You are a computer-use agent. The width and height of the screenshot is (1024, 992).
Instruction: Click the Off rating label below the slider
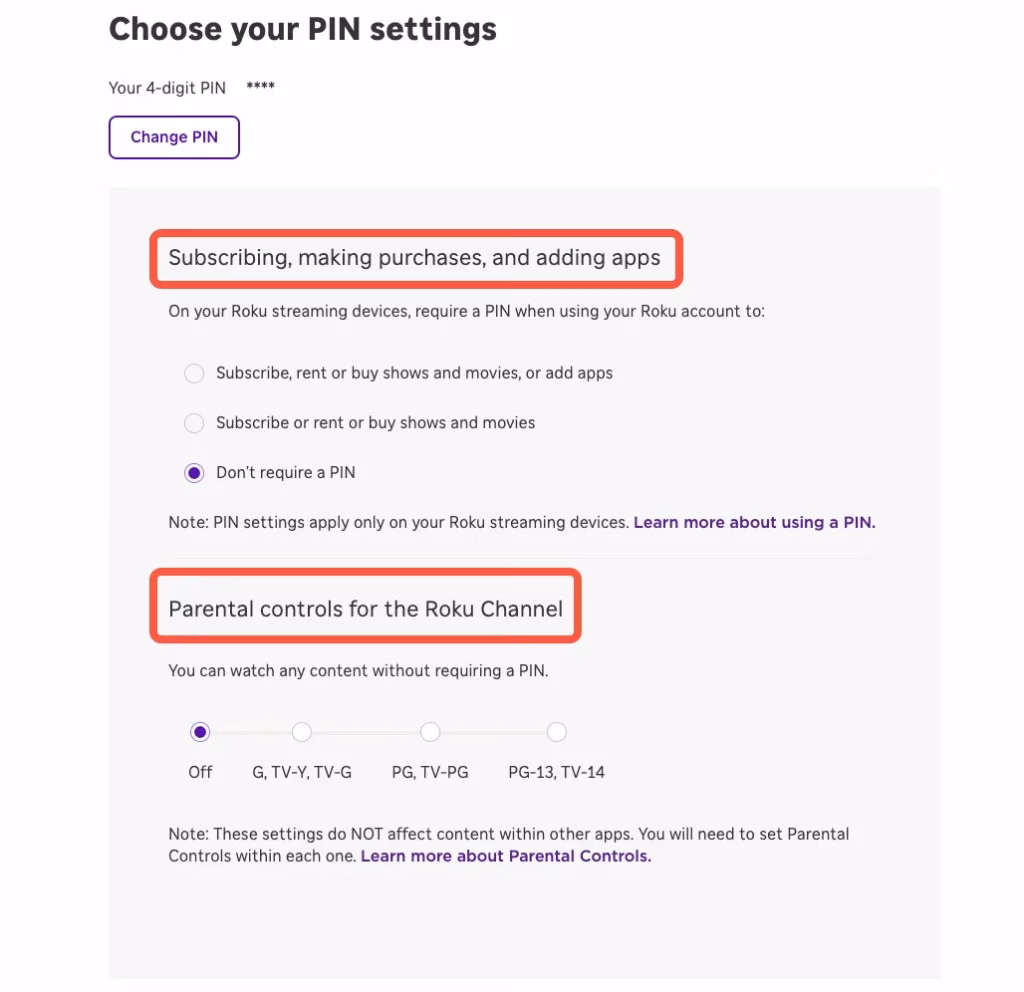tap(199, 771)
